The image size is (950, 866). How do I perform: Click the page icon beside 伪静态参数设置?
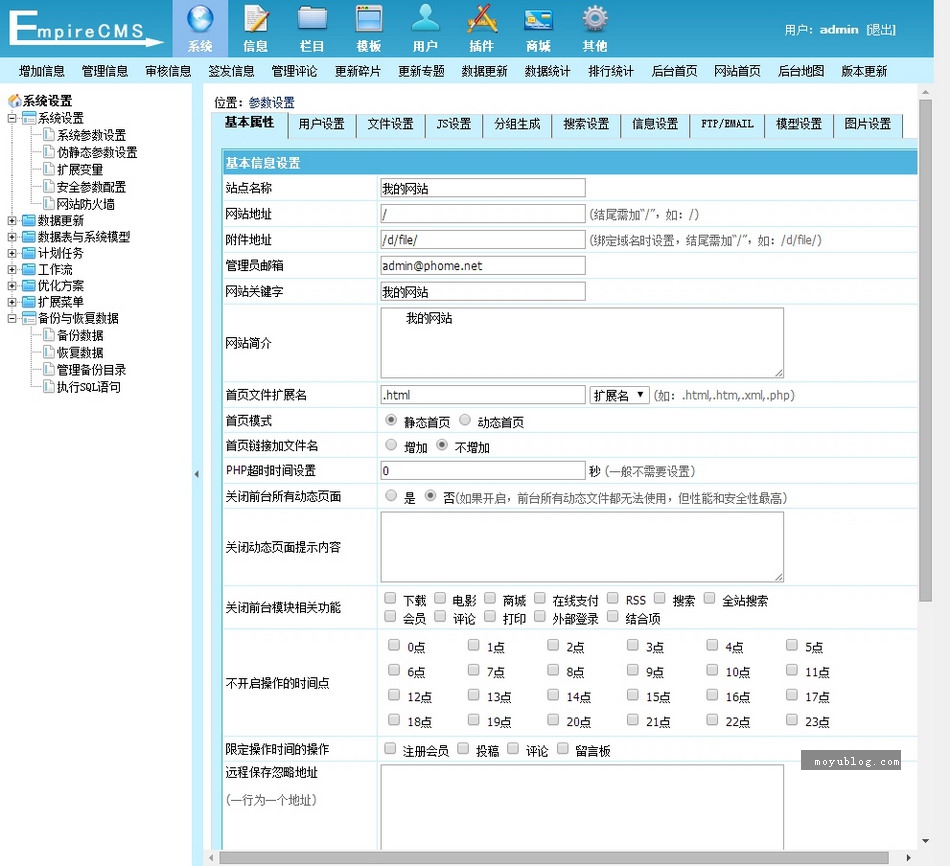click(49, 152)
